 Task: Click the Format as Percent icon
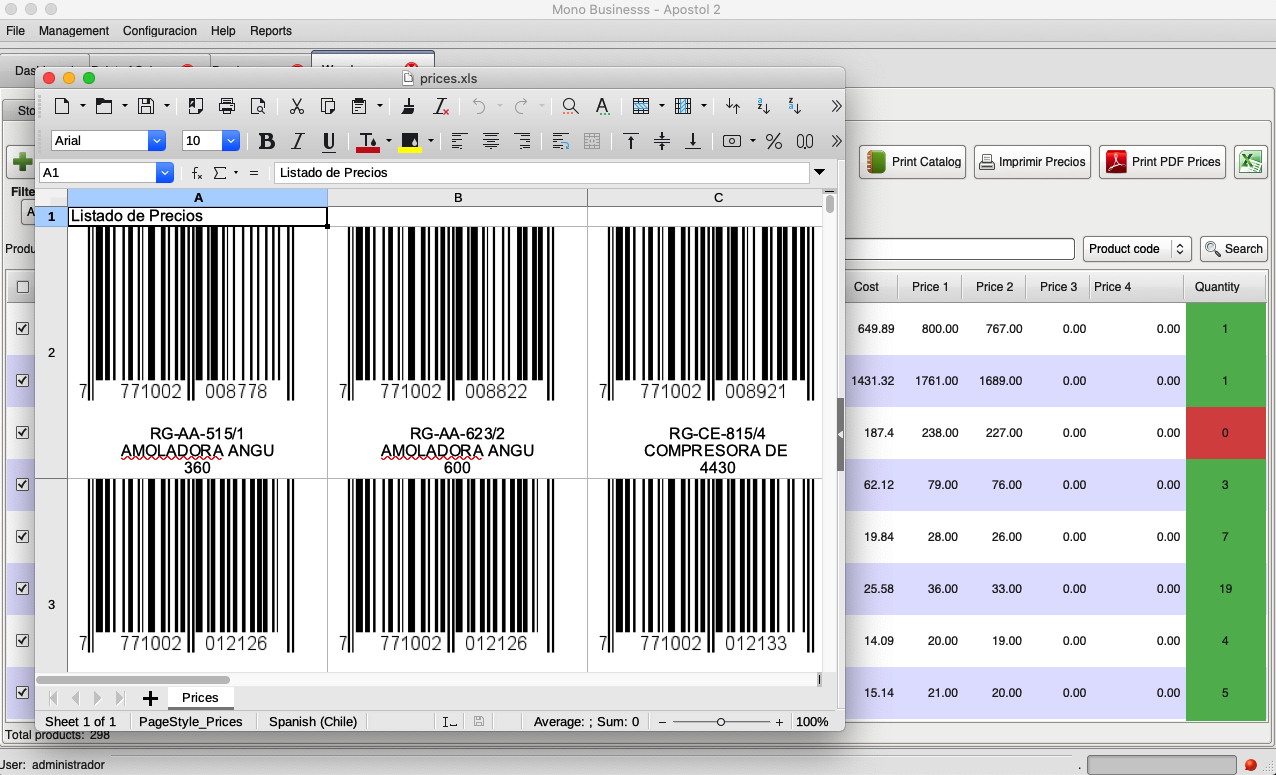tap(773, 141)
